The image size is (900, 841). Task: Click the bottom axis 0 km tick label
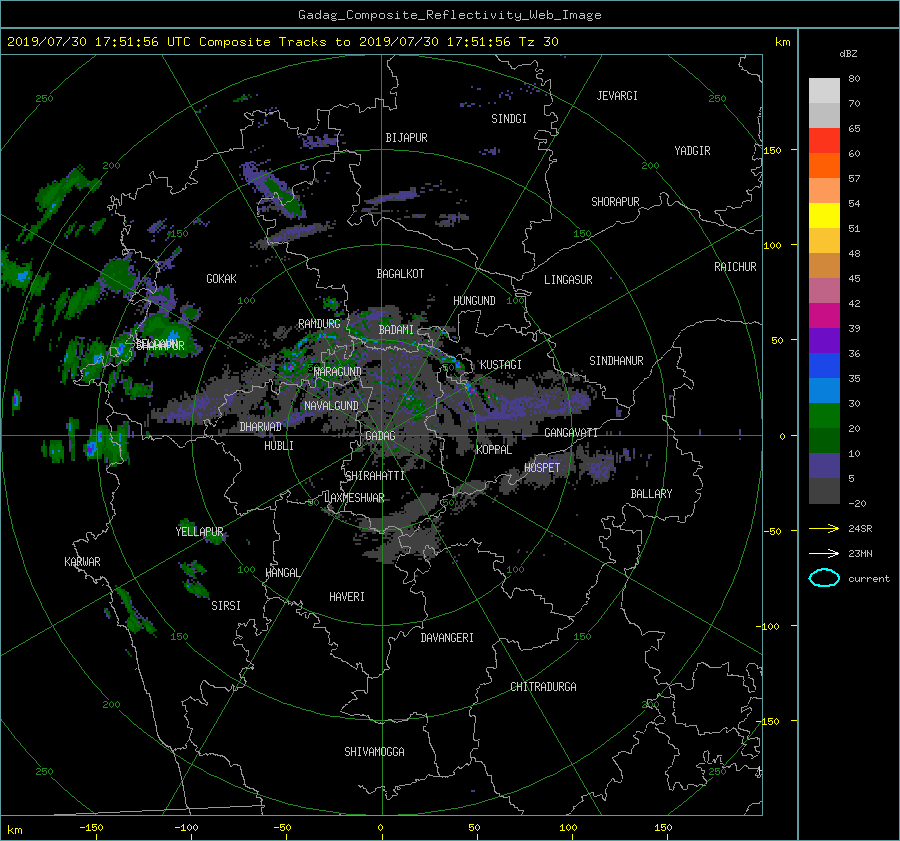click(x=380, y=828)
